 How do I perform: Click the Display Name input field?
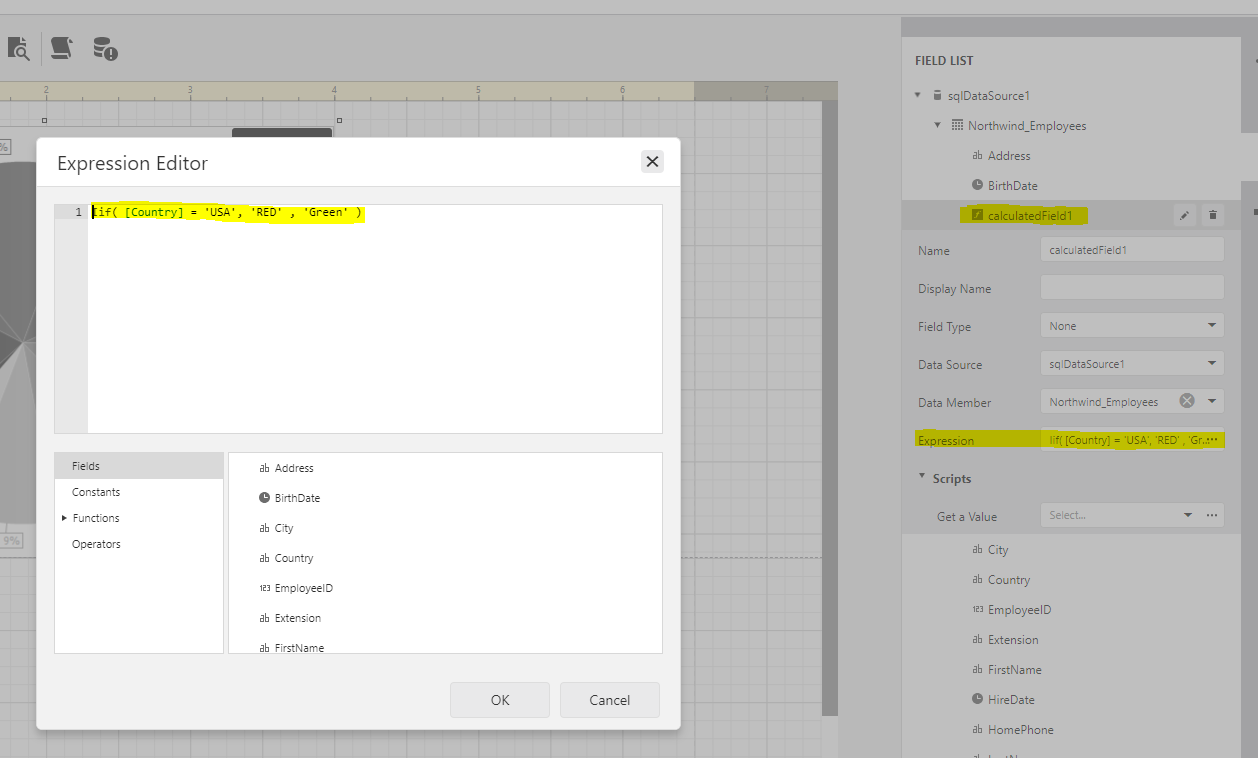coord(1132,288)
